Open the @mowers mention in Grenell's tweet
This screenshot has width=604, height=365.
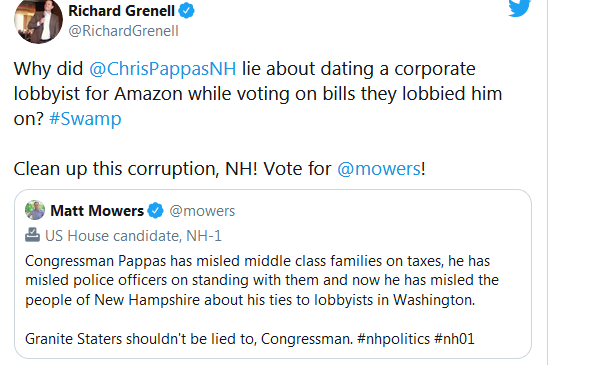(x=379, y=169)
